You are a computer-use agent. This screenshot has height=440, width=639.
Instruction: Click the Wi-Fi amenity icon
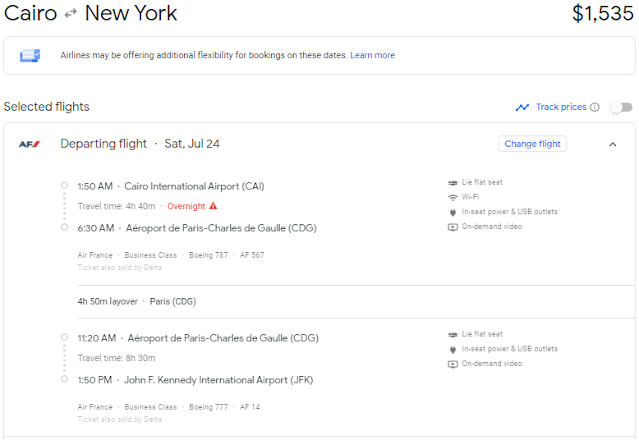(x=452, y=197)
